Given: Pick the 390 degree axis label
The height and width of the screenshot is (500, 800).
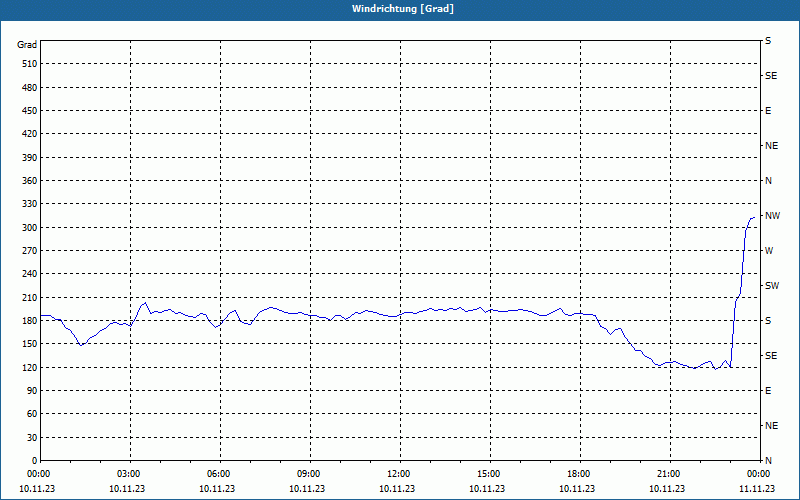Looking at the screenshot, I should point(30,158).
